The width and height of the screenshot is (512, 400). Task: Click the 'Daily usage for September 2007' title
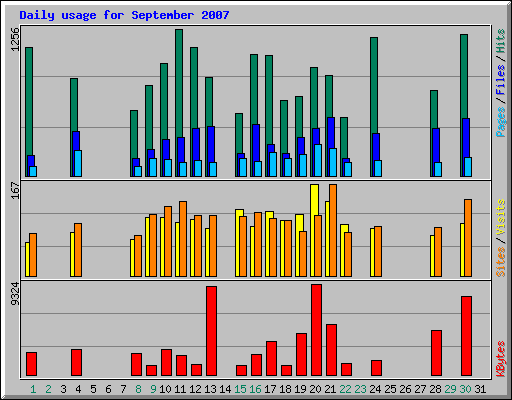click(x=124, y=15)
